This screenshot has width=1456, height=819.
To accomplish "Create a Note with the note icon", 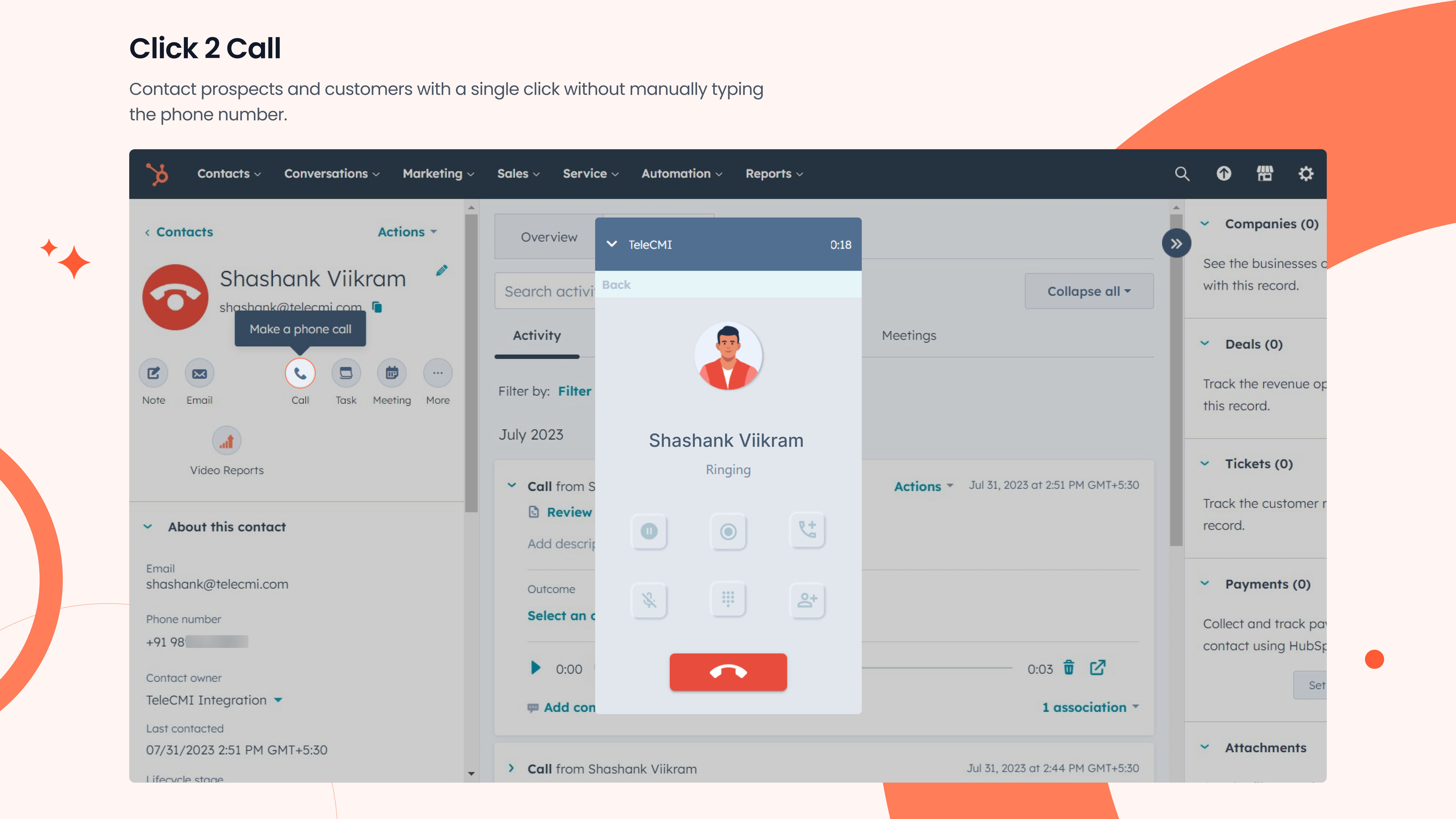I will coord(154,374).
